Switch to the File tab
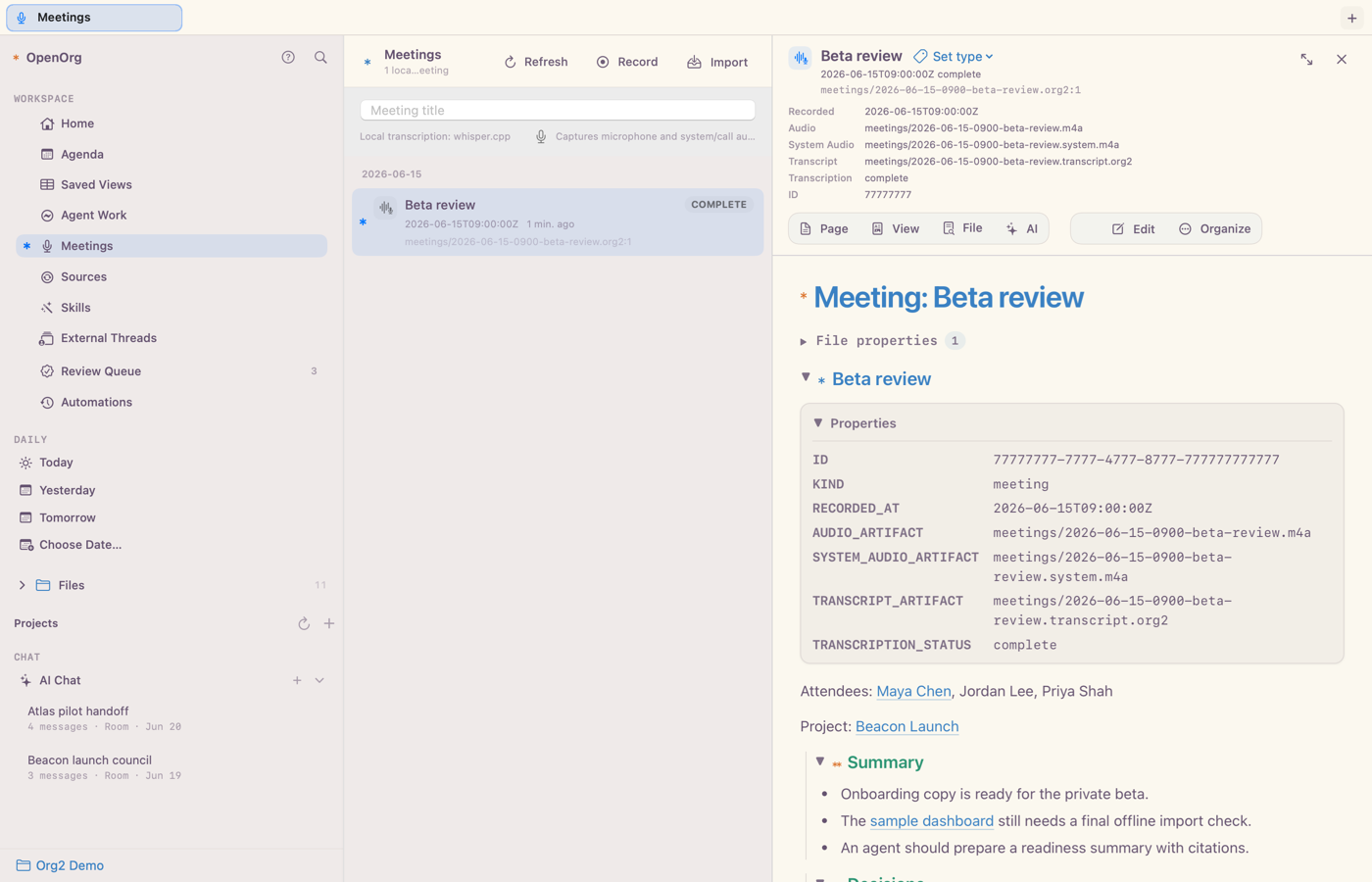Screen dimensions: 1372x882 [x=962, y=228]
